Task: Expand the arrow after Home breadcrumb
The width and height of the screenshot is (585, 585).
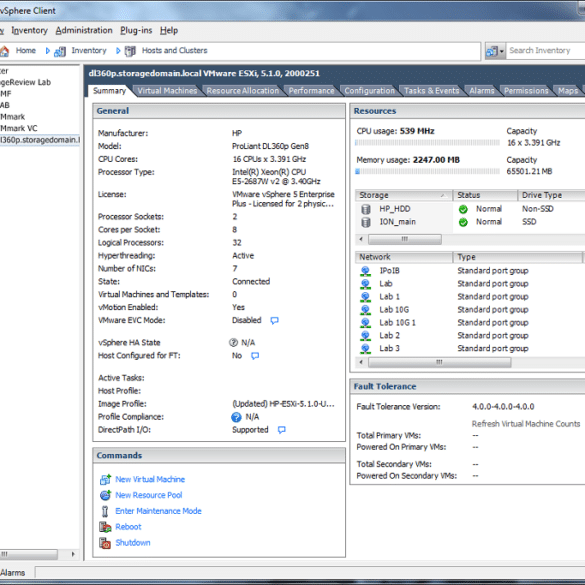Action: [47, 51]
